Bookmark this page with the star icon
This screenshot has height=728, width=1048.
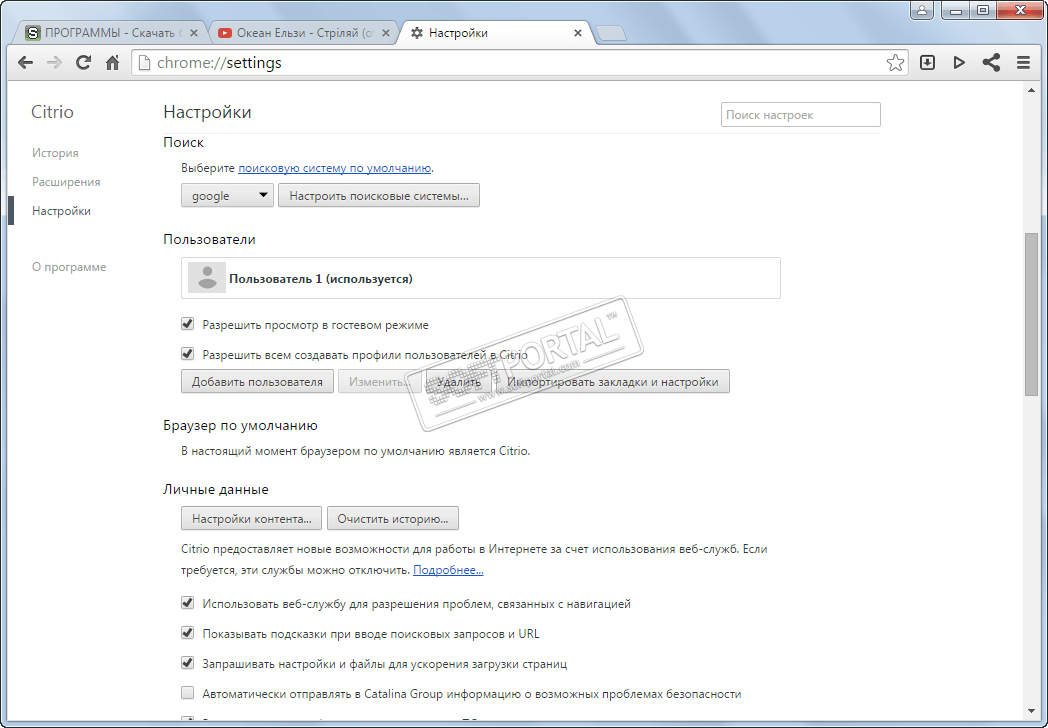[895, 63]
